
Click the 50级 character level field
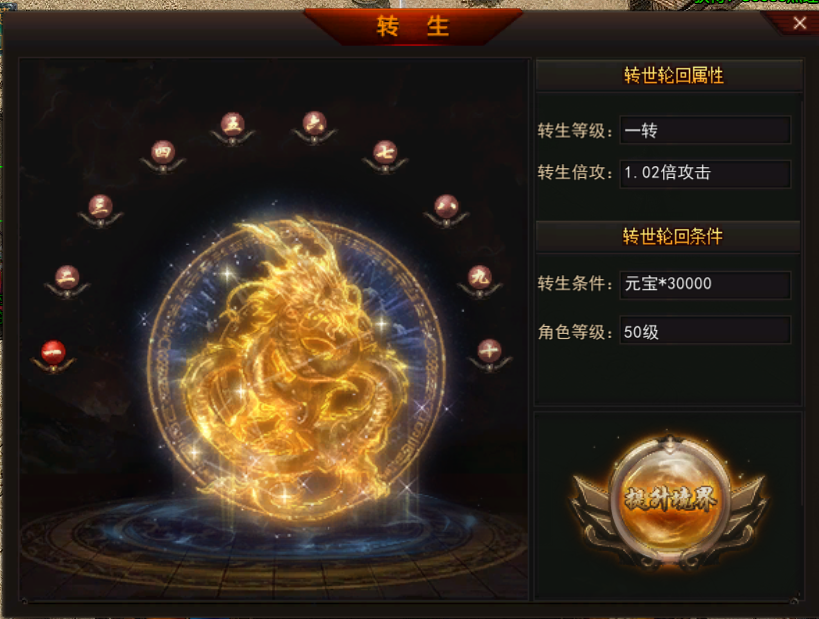[x=705, y=331]
